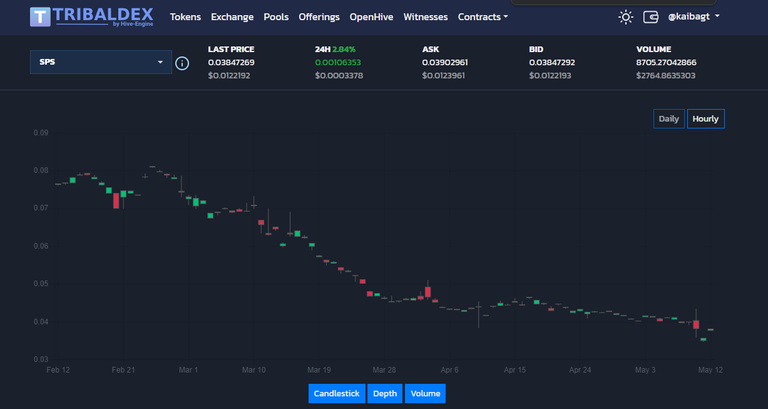The height and width of the screenshot is (409, 768).
Task: Switch chart to Daily view
Action: (669, 119)
